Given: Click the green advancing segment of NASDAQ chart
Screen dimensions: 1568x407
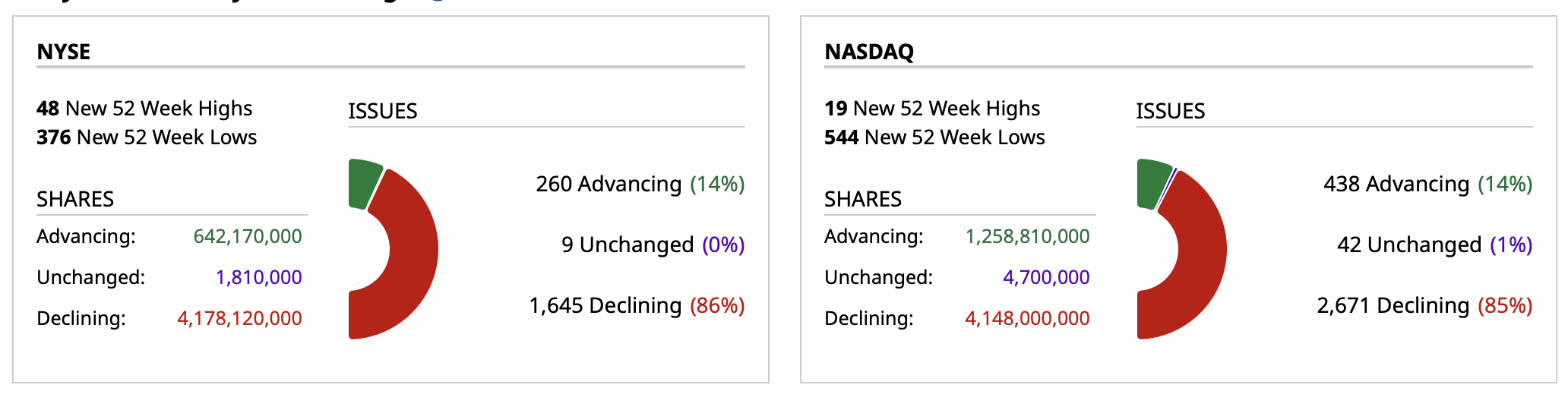Looking at the screenshot, I should [x=1152, y=183].
